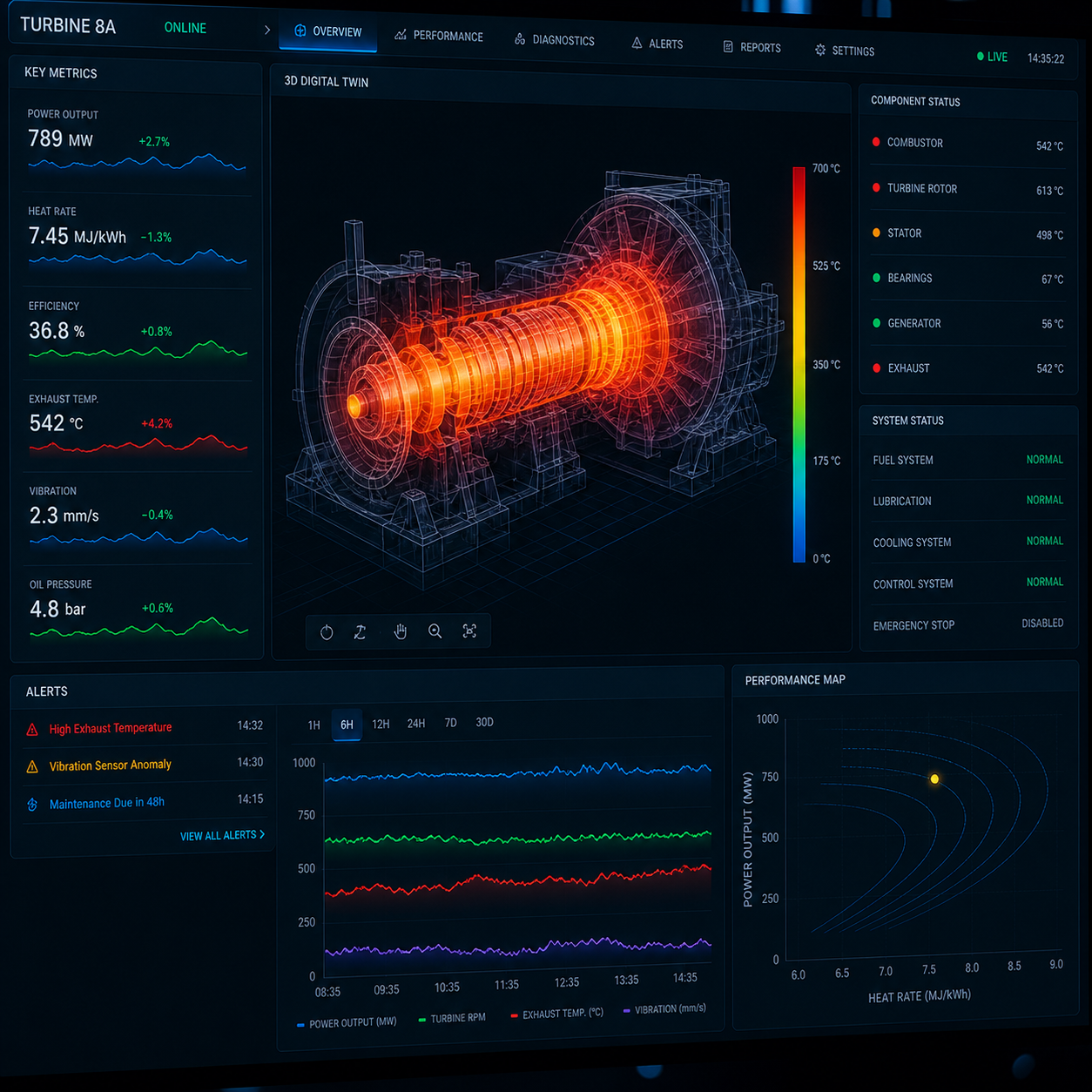Click the Alerts triangle icon in navigation
Viewport: 1092px width, 1092px height.
pyautogui.click(x=637, y=43)
